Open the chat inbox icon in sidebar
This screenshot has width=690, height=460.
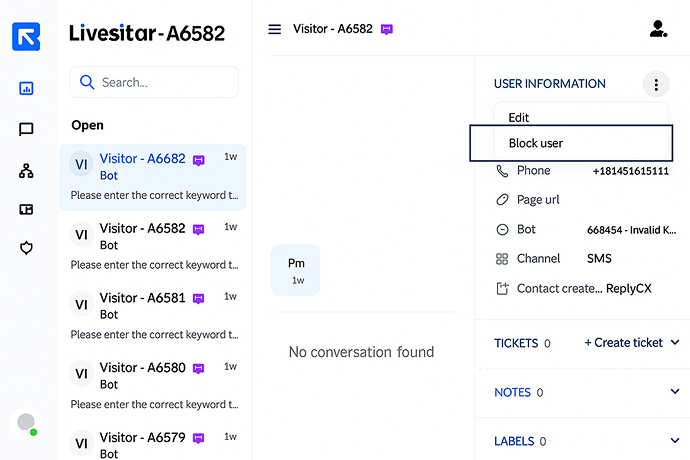[26, 129]
